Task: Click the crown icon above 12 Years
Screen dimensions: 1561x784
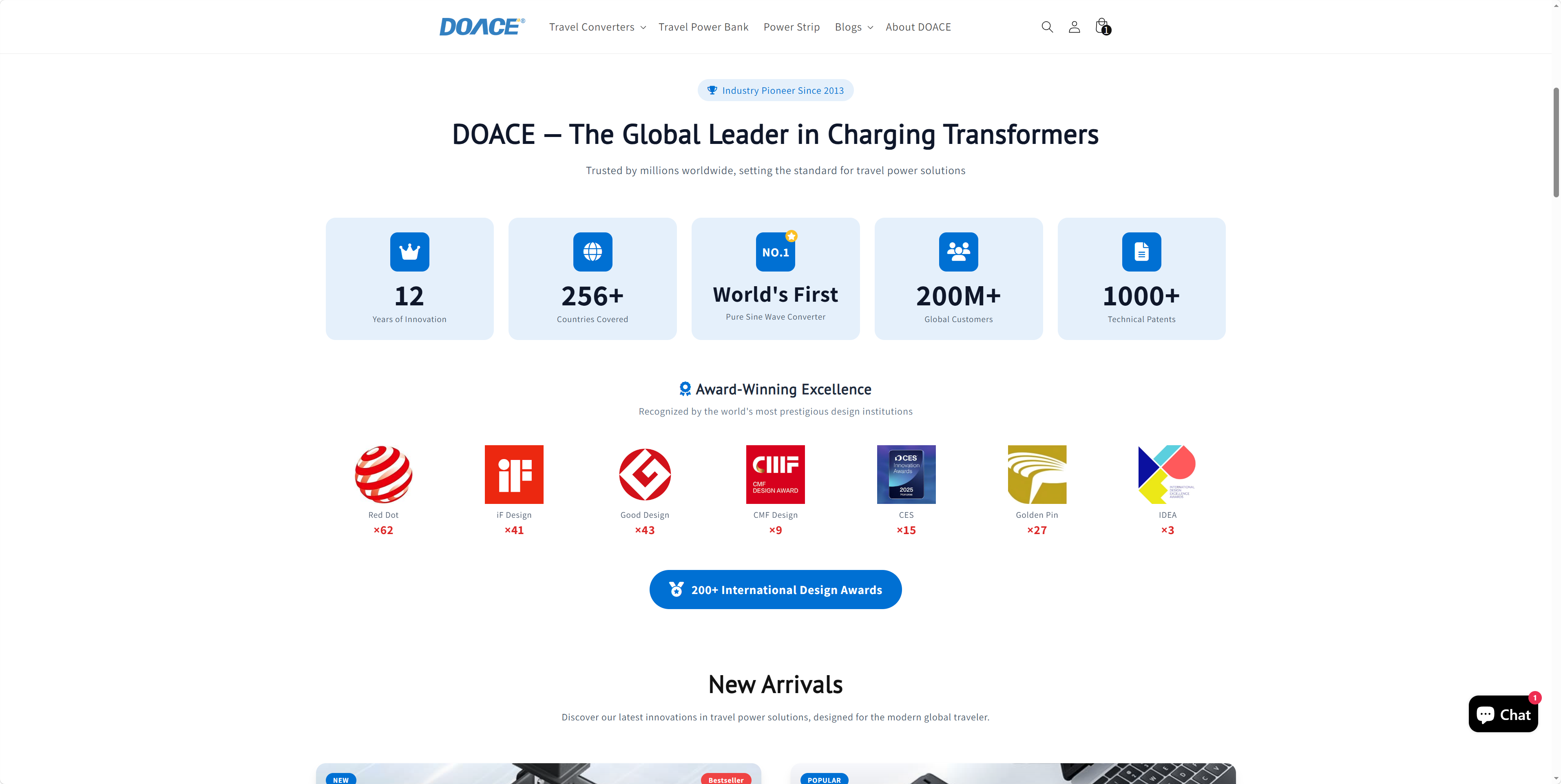Action: click(410, 252)
